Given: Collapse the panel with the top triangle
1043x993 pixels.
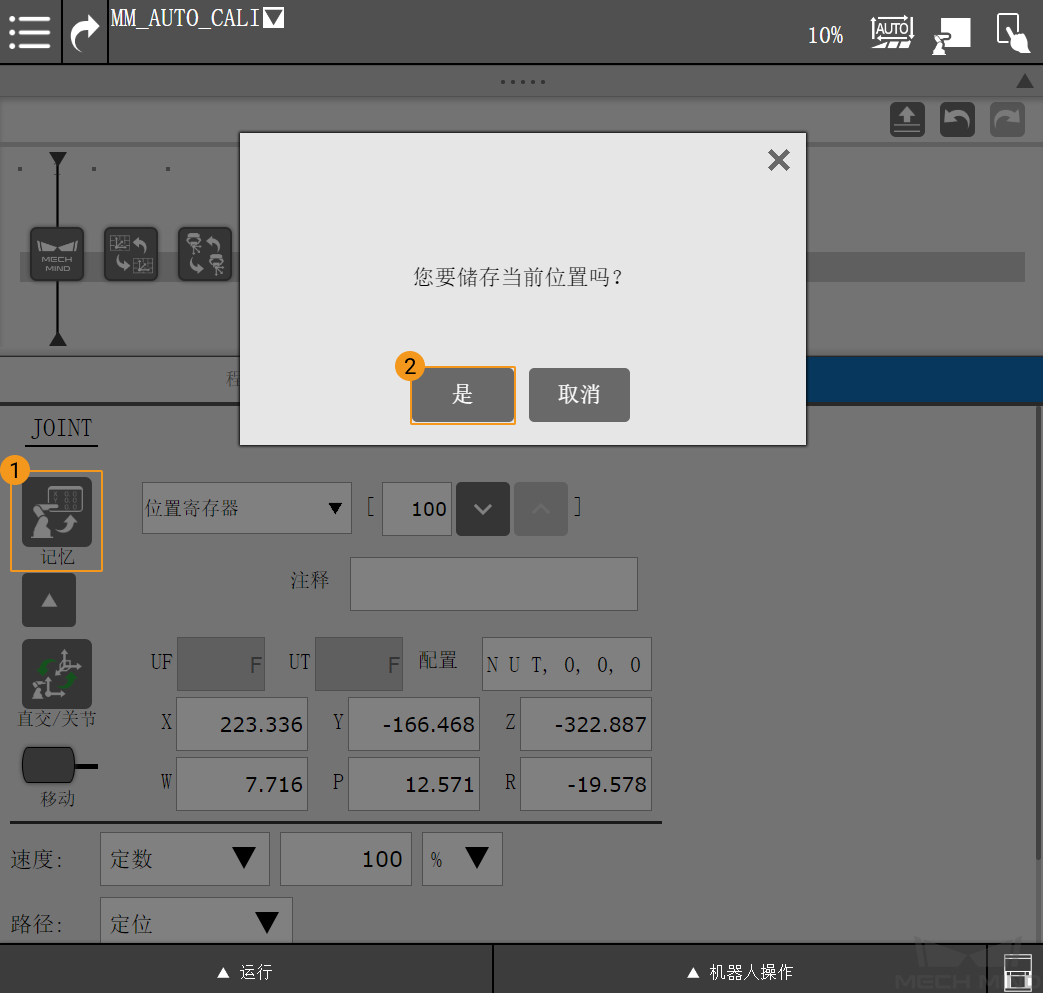Looking at the screenshot, I should coord(1024,81).
